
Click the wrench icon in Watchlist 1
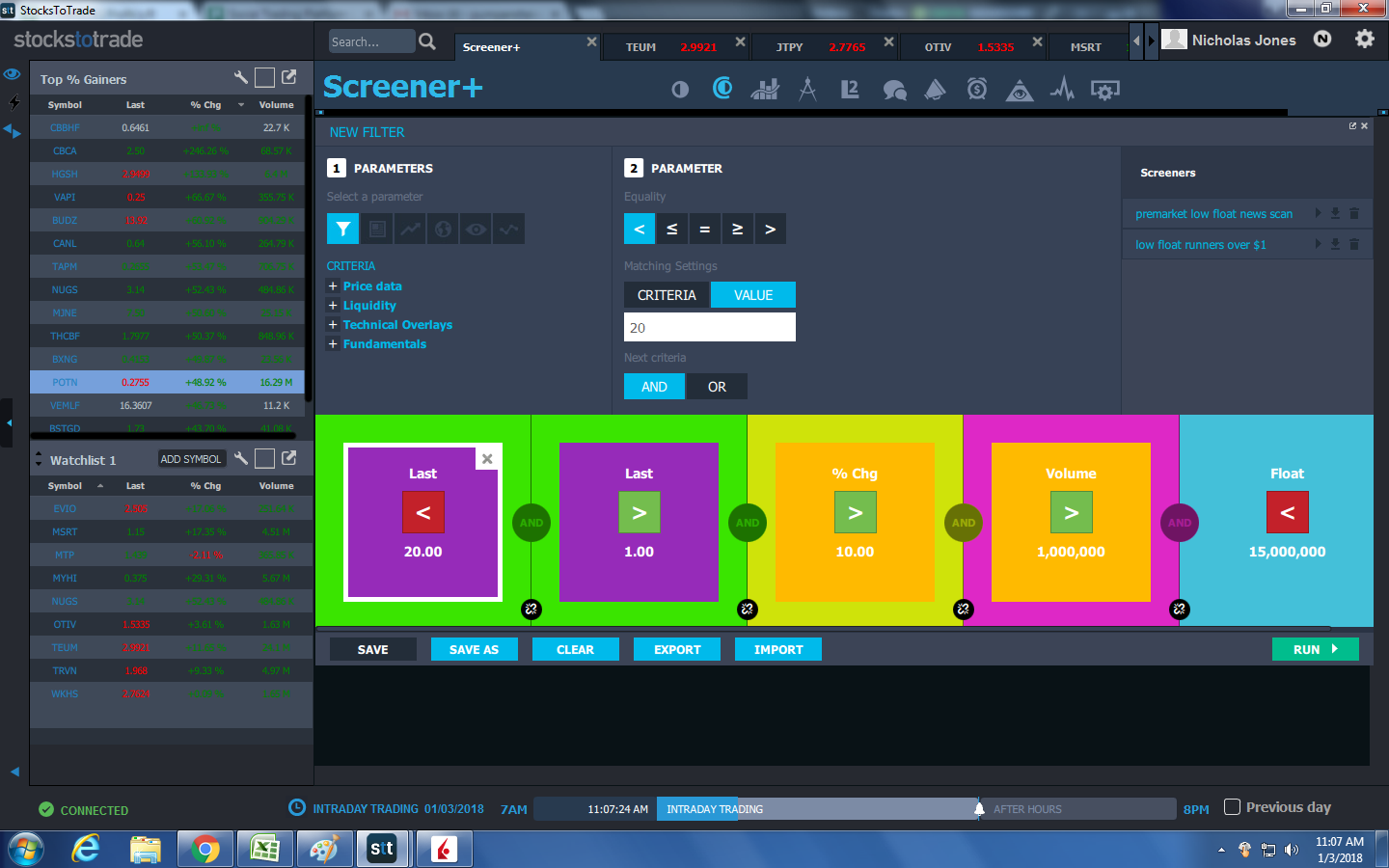coord(241,458)
